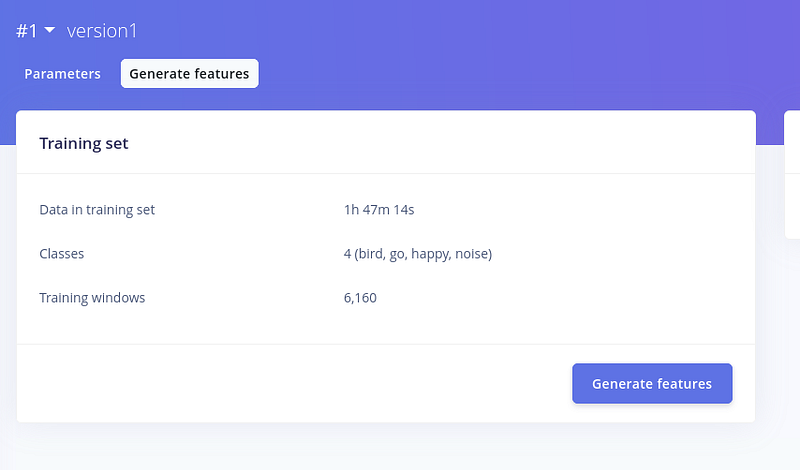Screen dimensions: 800x470
Task: Click the word bird in classes list
Action: click(x=370, y=254)
